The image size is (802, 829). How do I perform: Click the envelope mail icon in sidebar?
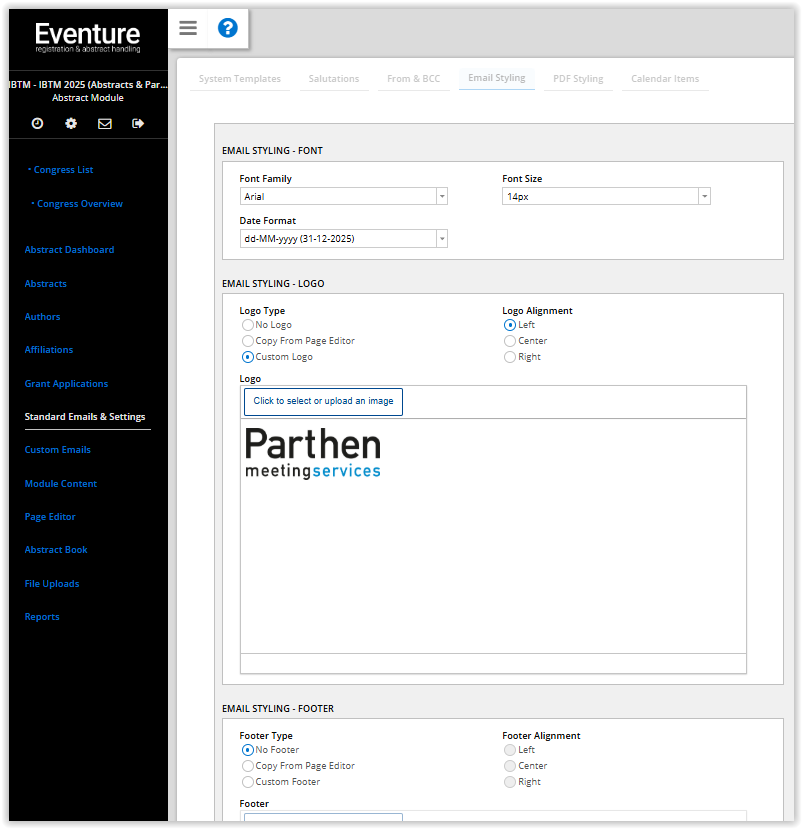click(x=105, y=123)
